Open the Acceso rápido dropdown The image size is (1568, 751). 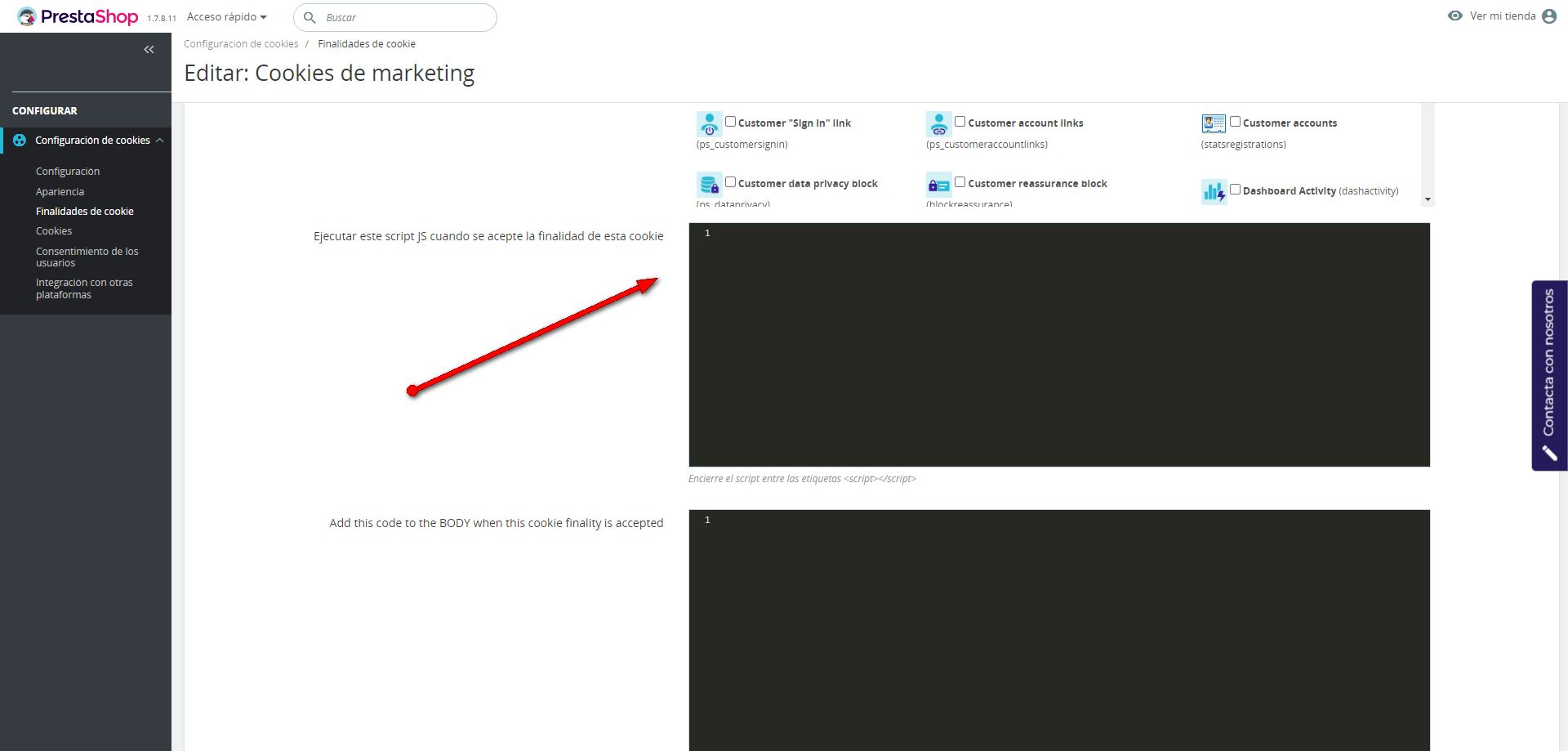click(227, 17)
